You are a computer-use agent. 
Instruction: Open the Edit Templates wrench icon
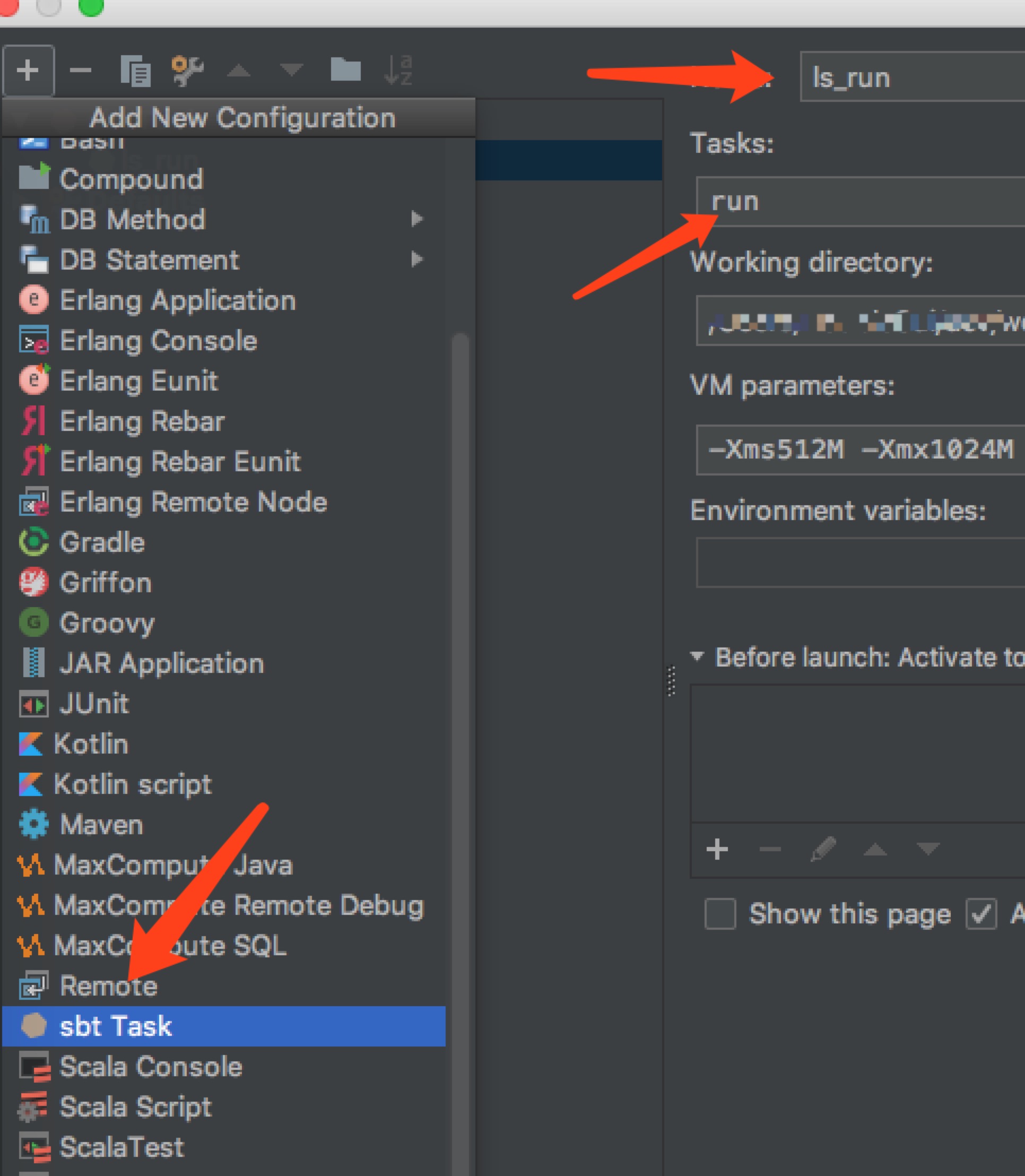[187, 71]
